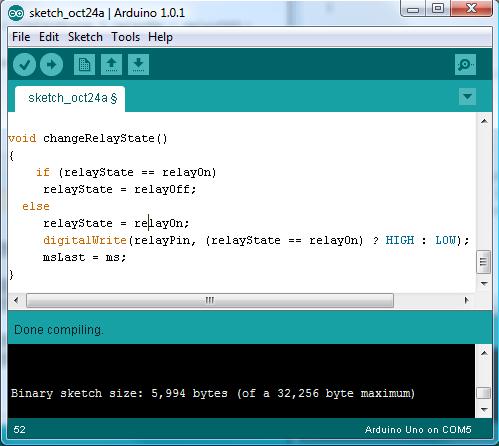Viewport: 499px width, 446px height.
Task: Open the Tools menu
Action: click(x=125, y=37)
